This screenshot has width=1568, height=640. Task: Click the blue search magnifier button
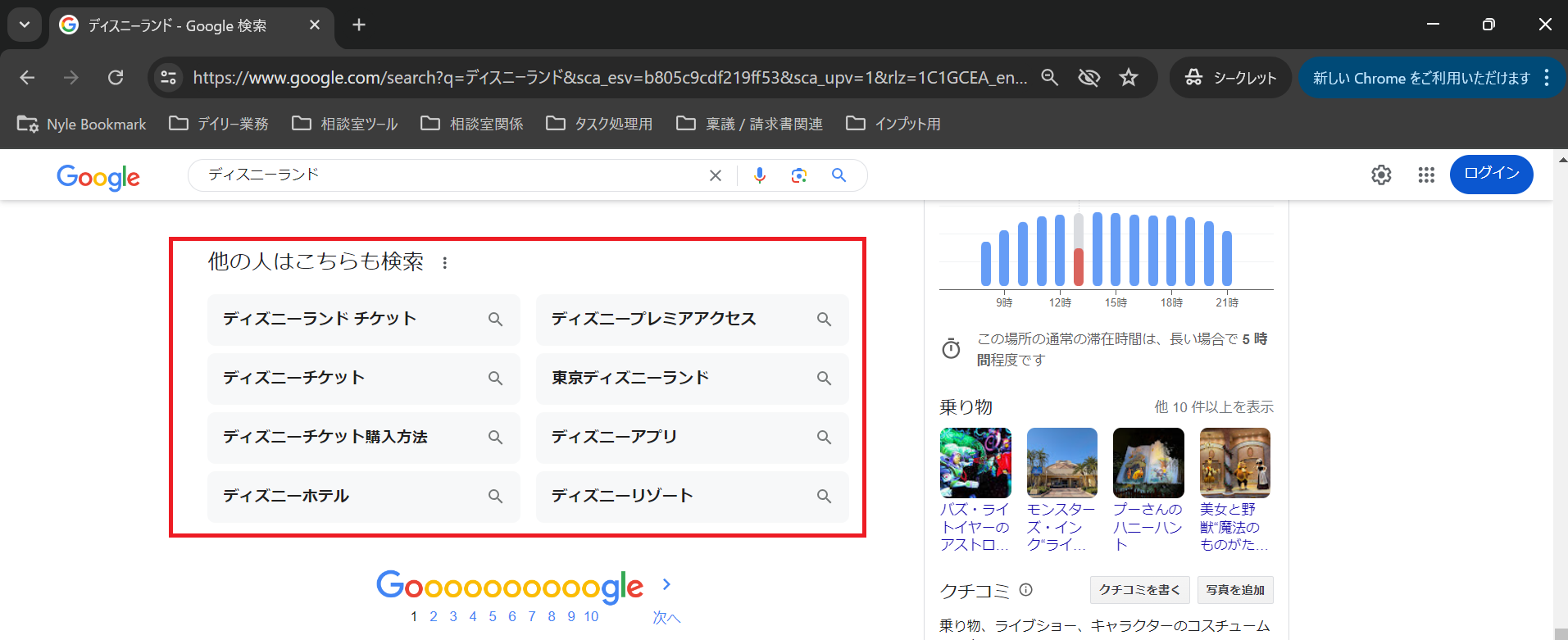(839, 175)
